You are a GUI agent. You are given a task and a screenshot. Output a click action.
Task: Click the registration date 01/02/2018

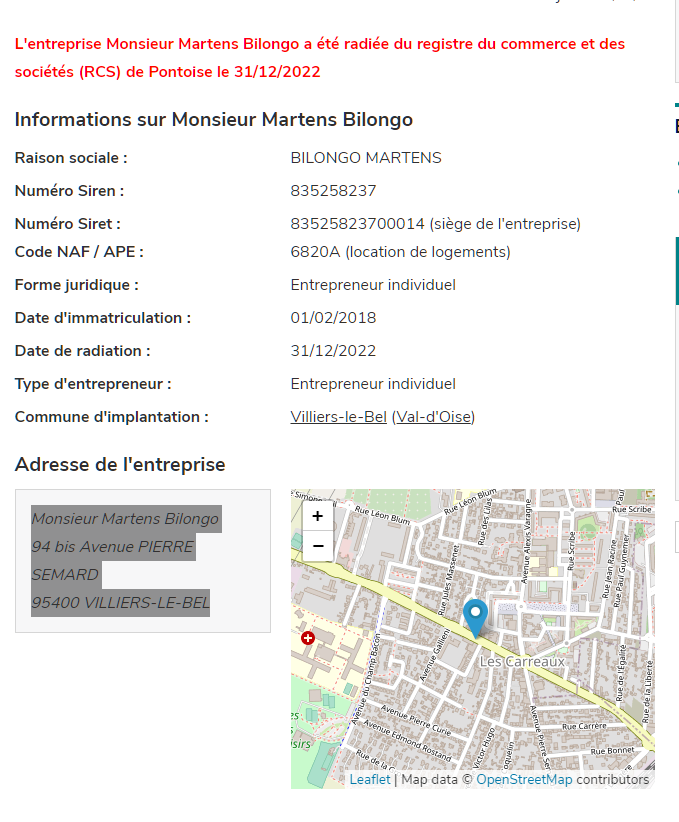tap(333, 318)
